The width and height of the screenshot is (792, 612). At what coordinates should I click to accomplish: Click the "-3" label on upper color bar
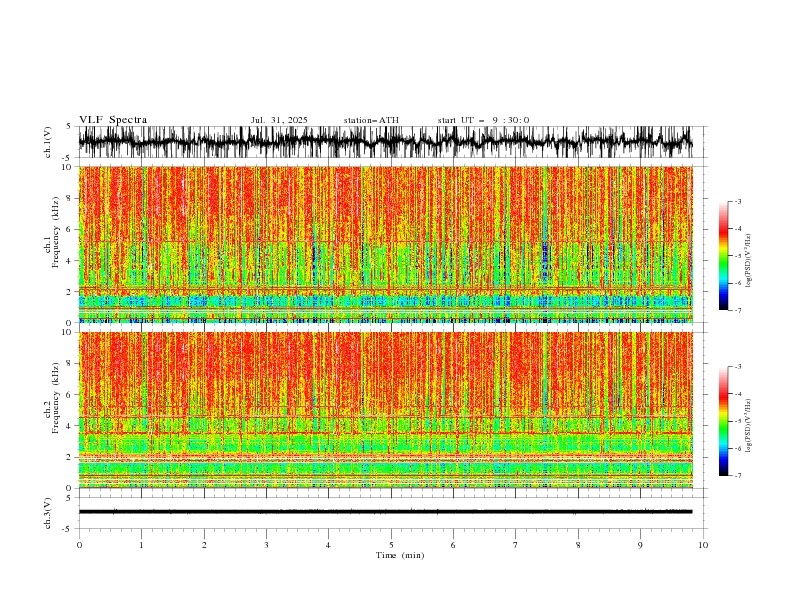click(737, 201)
